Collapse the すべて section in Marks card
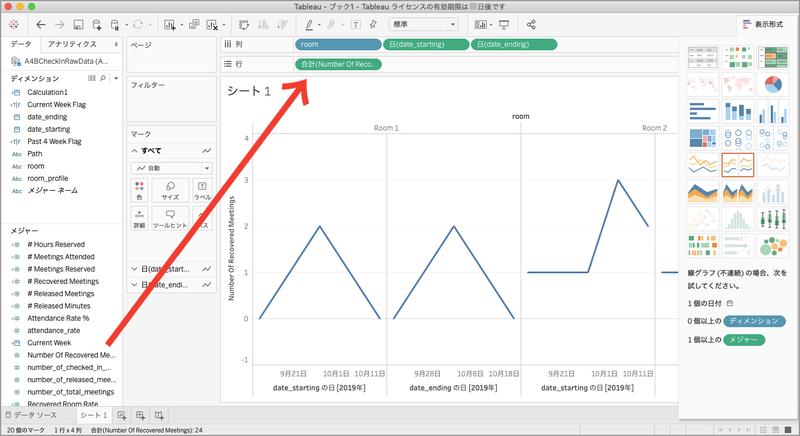 click(x=135, y=151)
